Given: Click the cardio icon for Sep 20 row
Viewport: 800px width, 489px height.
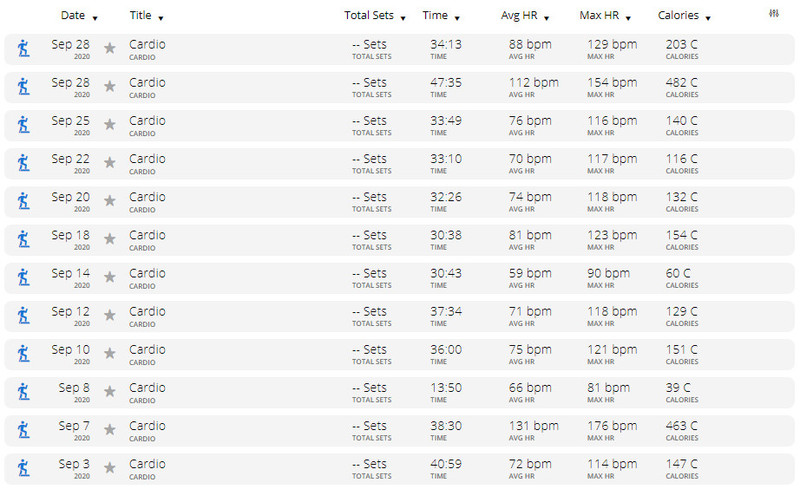Looking at the screenshot, I should [23, 202].
